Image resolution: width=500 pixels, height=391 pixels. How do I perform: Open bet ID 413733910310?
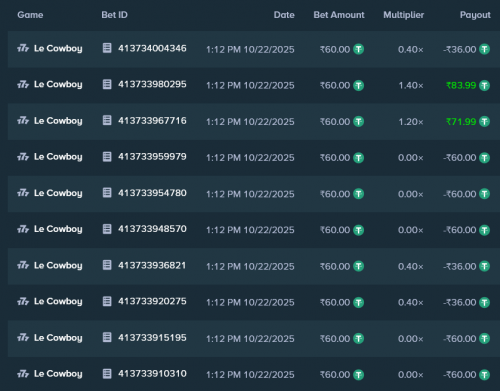[152, 374]
